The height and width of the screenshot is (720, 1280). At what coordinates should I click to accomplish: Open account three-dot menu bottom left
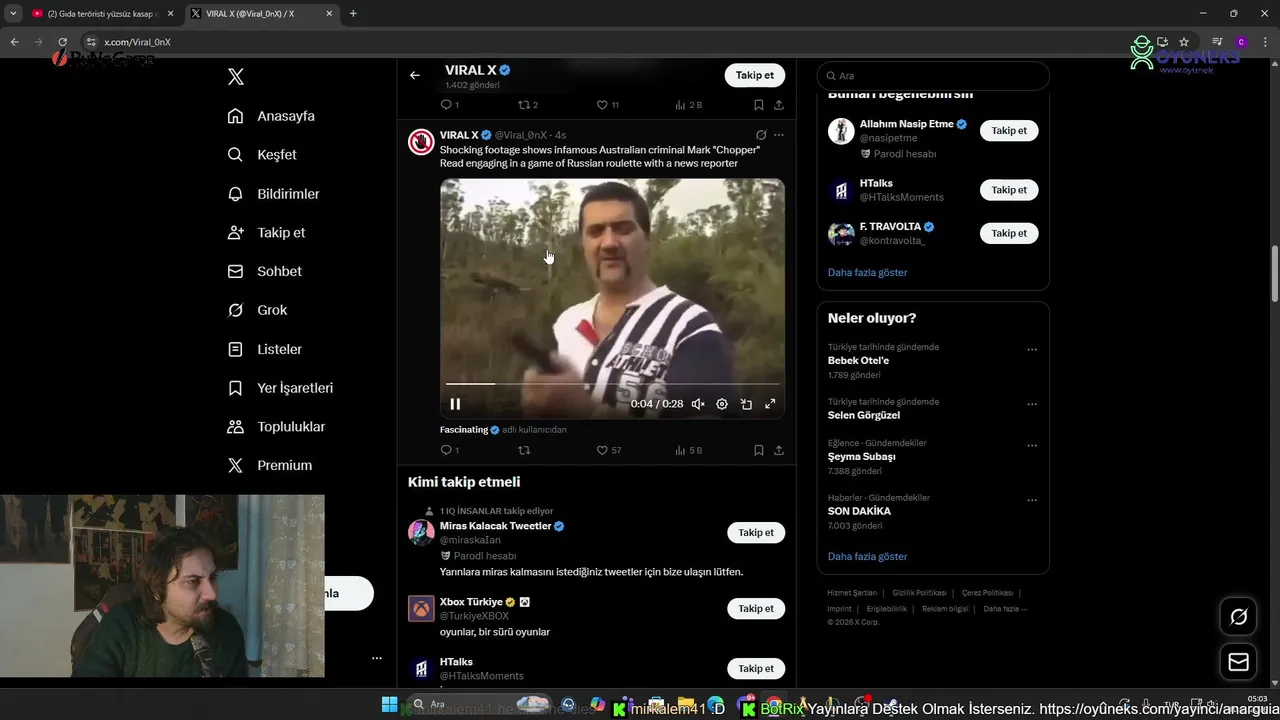pos(377,658)
